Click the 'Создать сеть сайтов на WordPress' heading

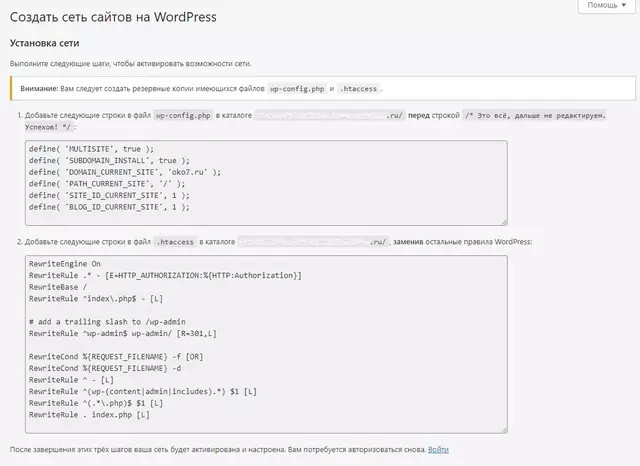coord(113,17)
